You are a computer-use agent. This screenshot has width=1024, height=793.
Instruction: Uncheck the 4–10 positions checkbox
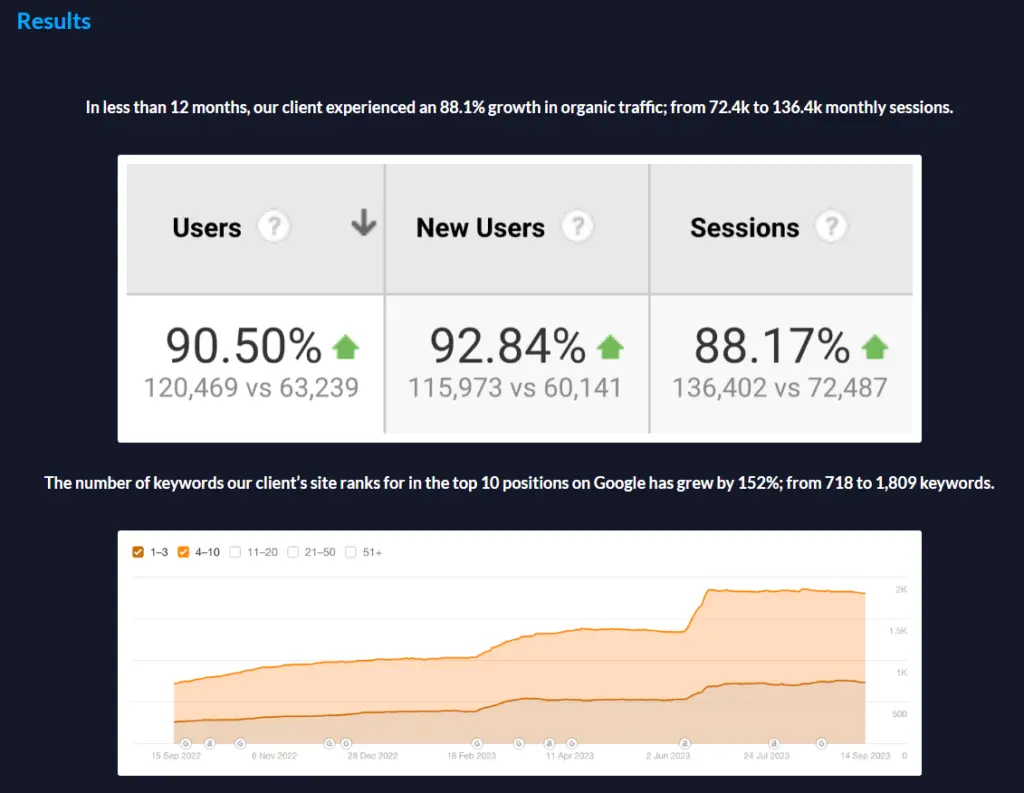coord(184,552)
